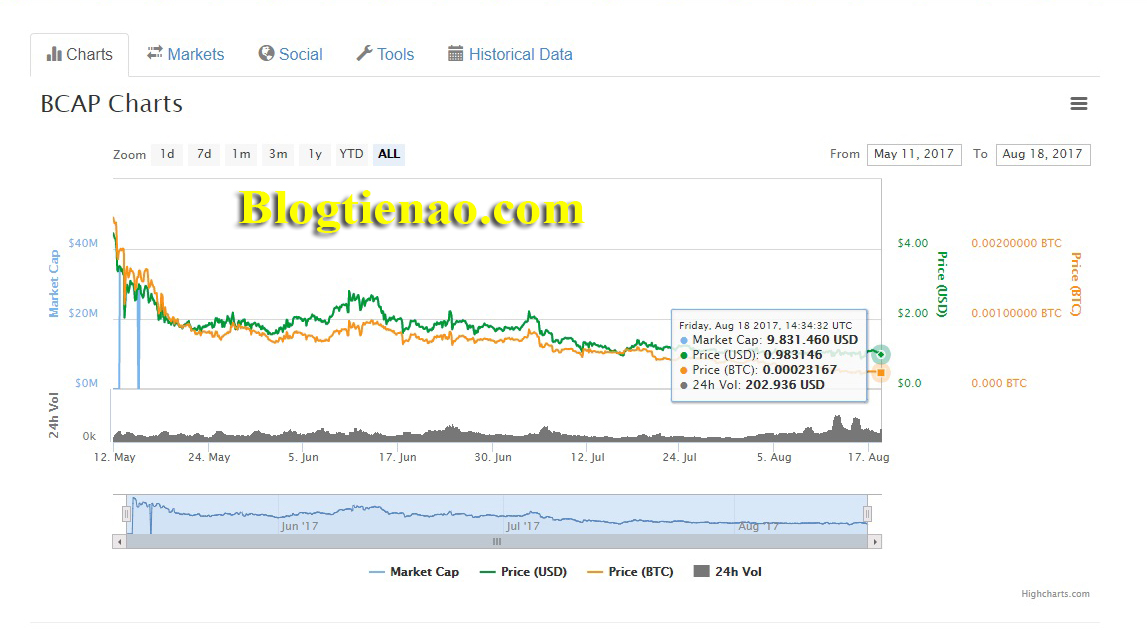This screenshot has height=630, width=1147.
Task: Click the '24. Jul' axis label
Action: coord(680,457)
